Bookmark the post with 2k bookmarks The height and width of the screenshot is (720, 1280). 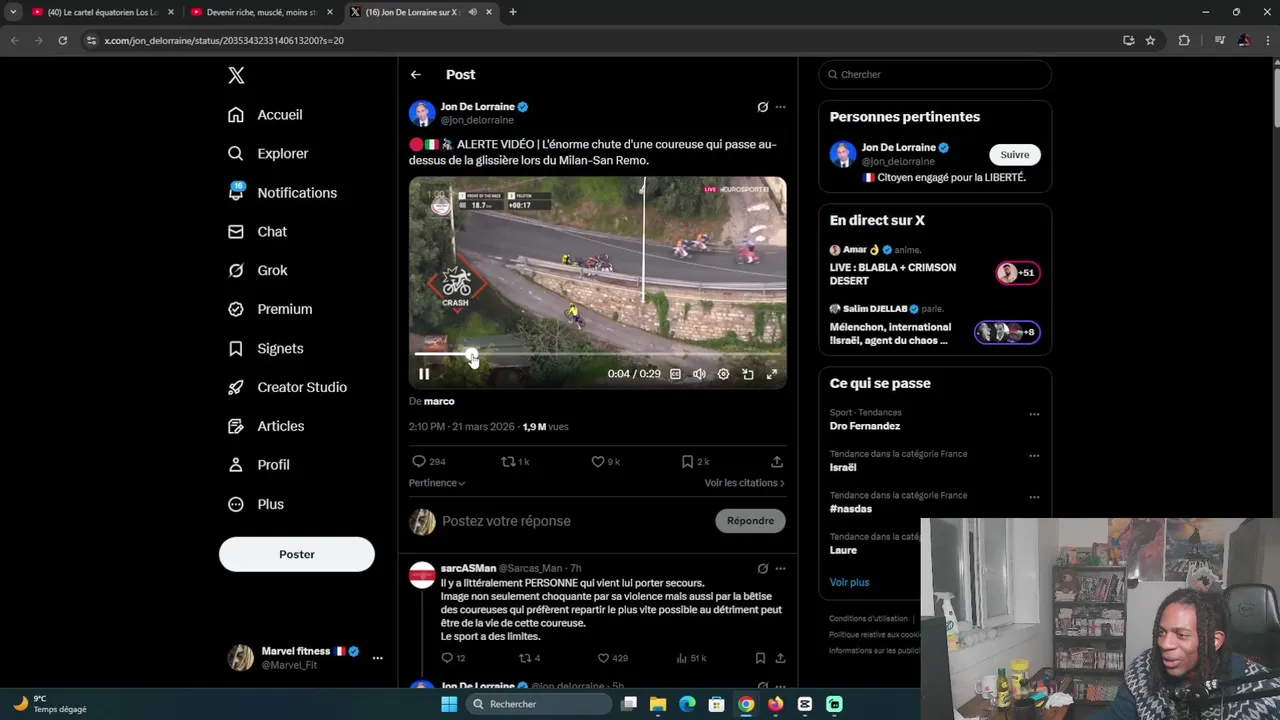coord(695,462)
